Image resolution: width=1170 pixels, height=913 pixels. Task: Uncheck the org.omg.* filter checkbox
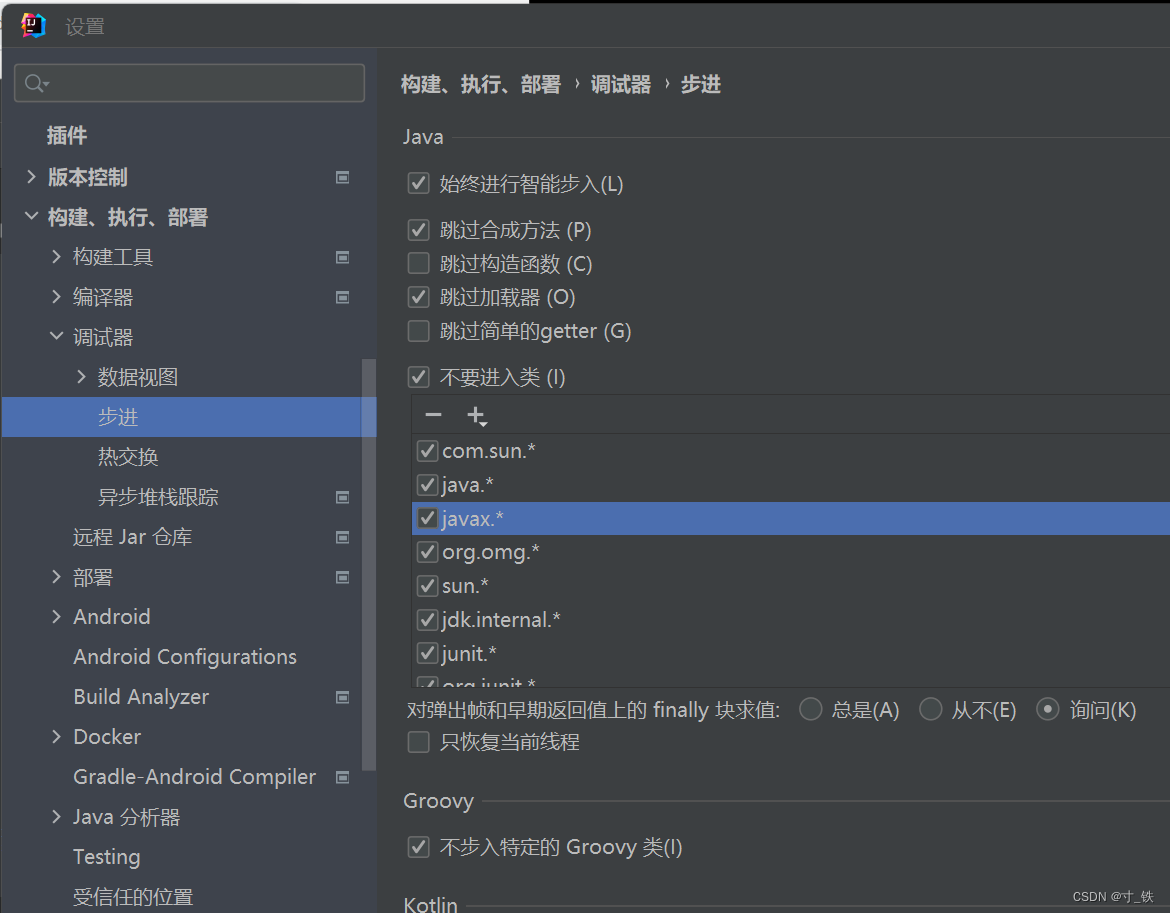click(427, 552)
